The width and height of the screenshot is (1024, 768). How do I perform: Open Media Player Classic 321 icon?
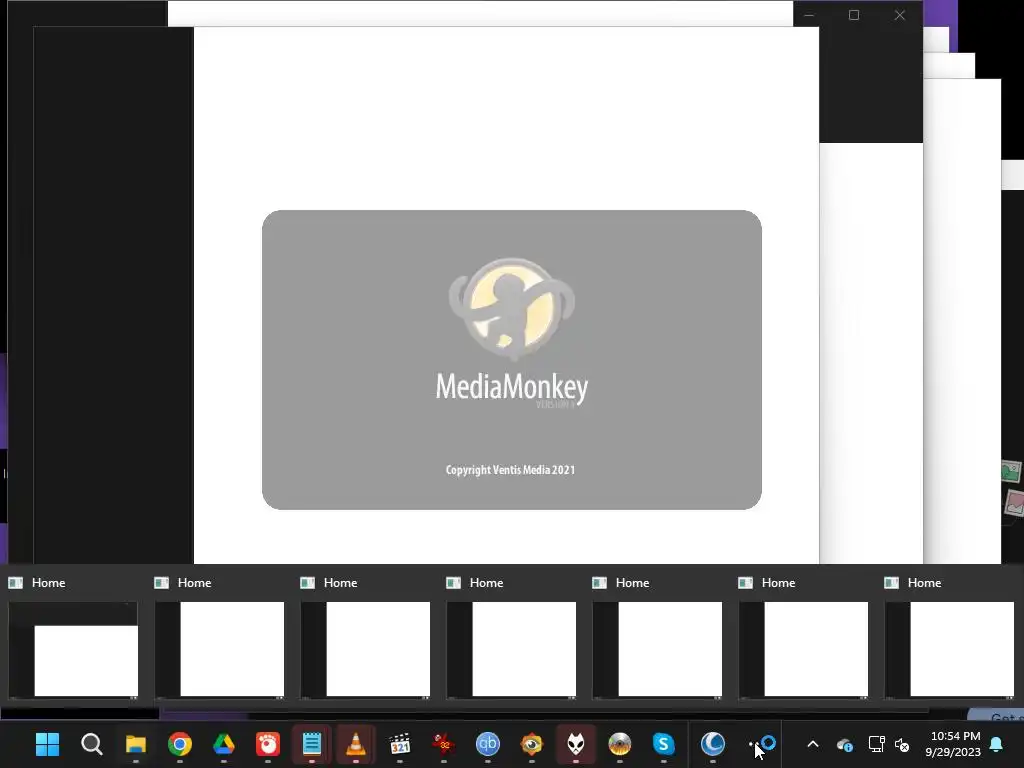pyautogui.click(x=400, y=744)
